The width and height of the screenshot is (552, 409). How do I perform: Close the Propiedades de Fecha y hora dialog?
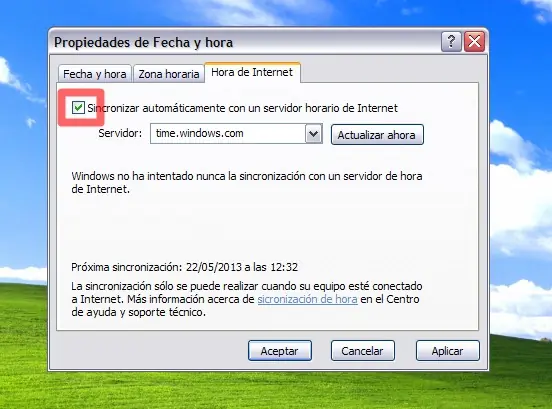[474, 42]
